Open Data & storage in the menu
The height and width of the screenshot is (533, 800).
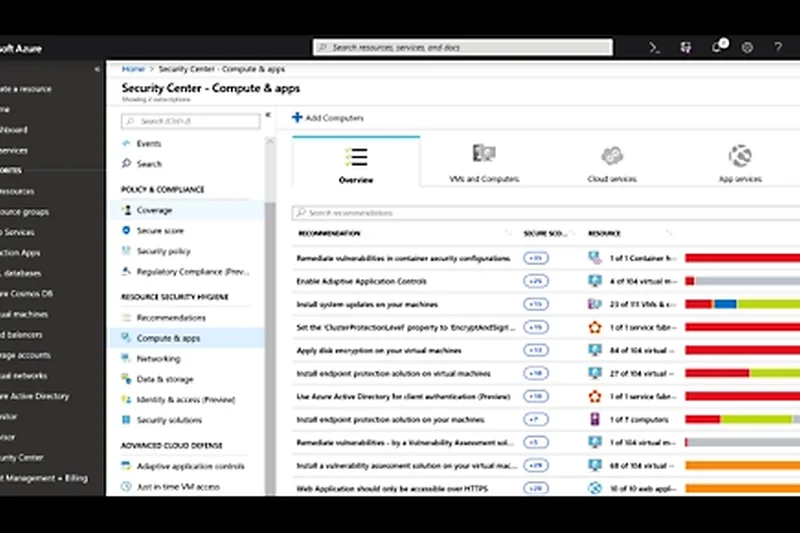coord(165,379)
